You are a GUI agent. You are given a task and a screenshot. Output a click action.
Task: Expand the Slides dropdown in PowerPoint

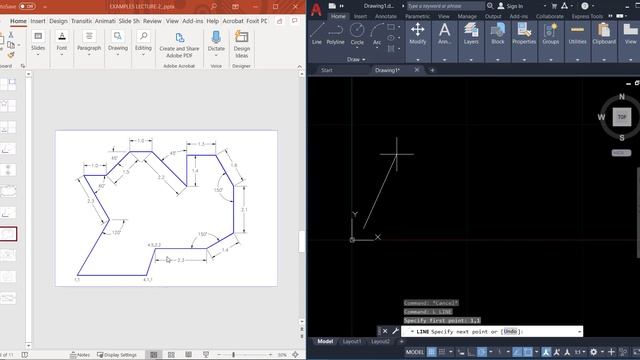[x=38, y=54]
